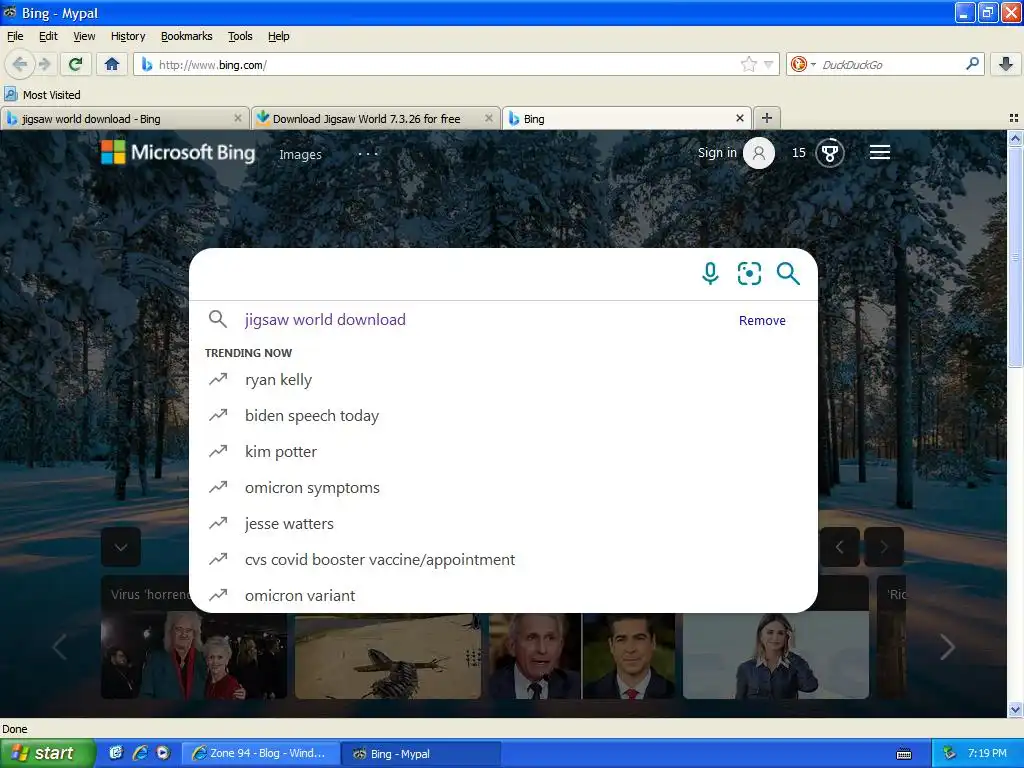The image size is (1024, 768).
Task: Collapse the news feed with the down chevron
Action: (121, 547)
